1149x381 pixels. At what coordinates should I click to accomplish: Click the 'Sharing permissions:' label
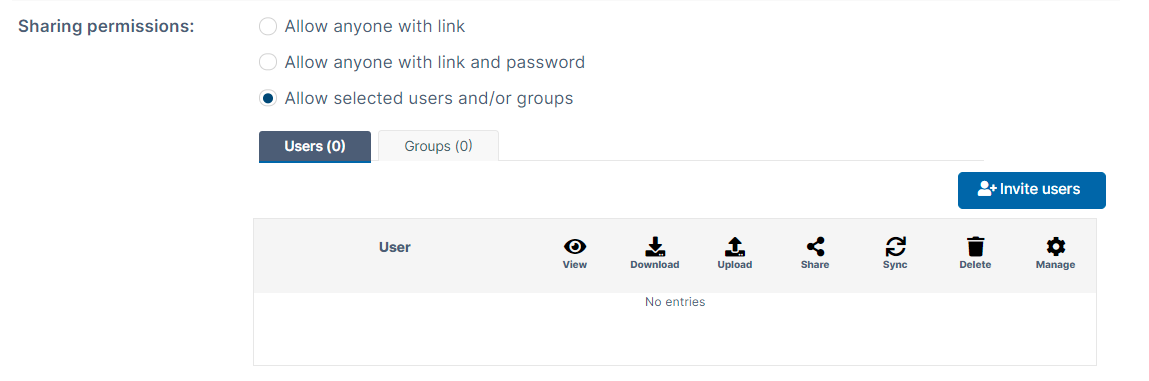click(x=106, y=26)
